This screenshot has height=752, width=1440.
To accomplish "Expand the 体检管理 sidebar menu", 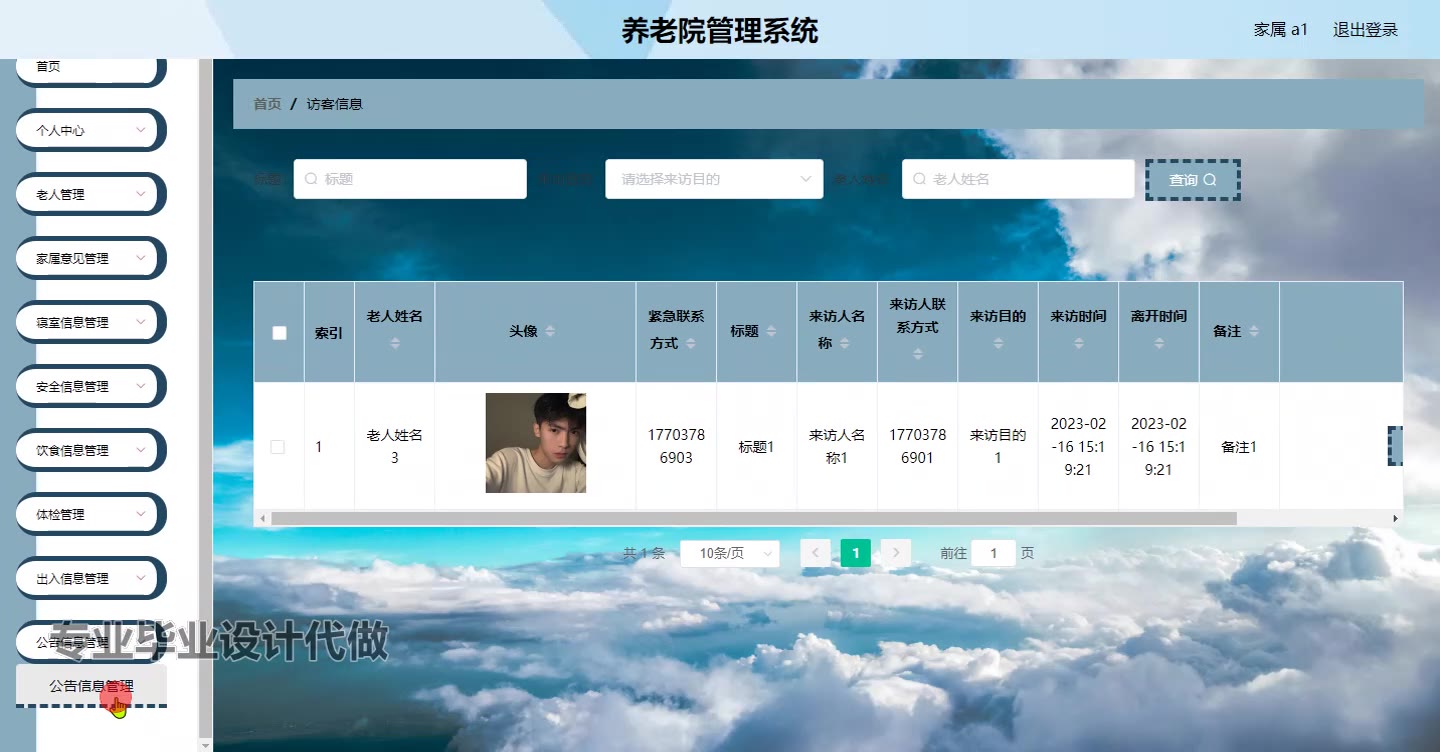I will pyautogui.click(x=90, y=514).
